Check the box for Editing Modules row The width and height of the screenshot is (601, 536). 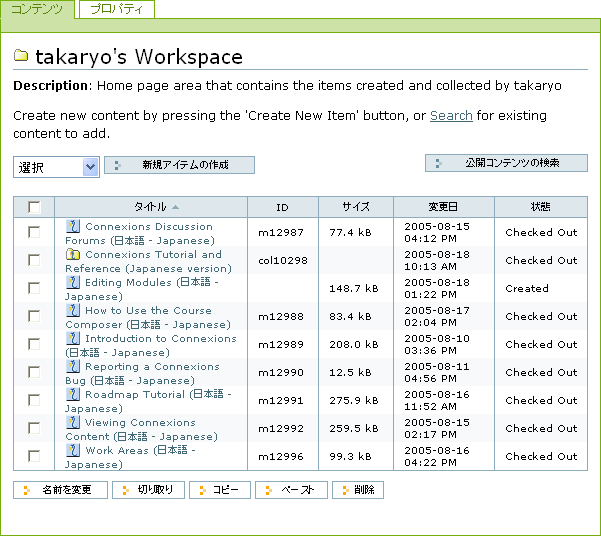pos(34,288)
